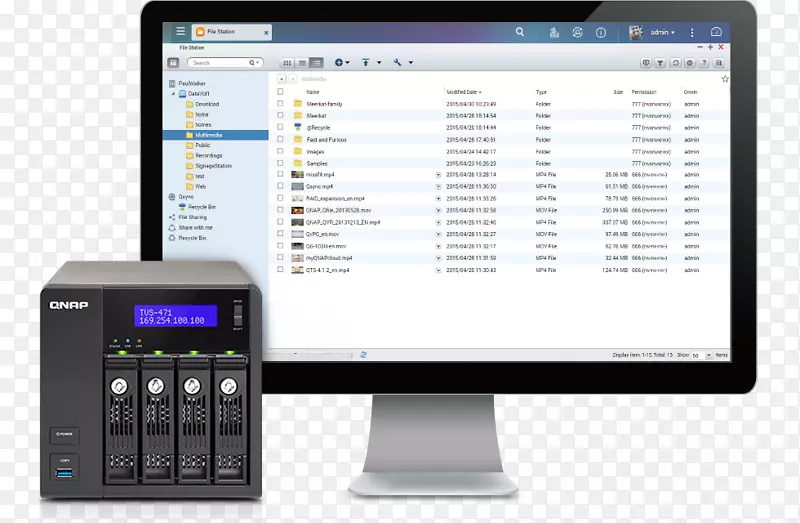Sort by the Name column header
The image size is (800, 523).
coord(313,92)
